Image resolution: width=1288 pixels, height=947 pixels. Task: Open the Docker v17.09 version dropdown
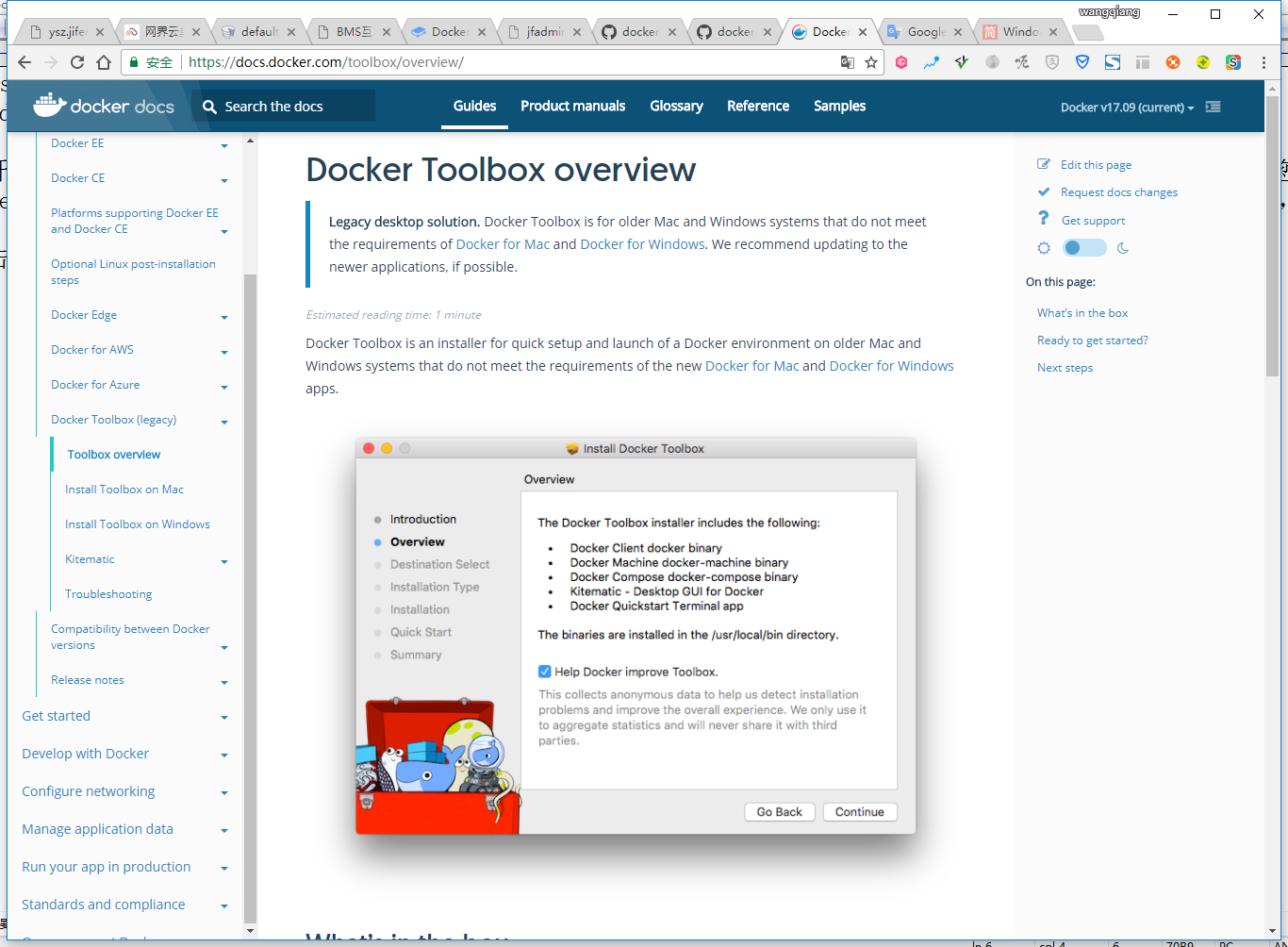point(1127,108)
